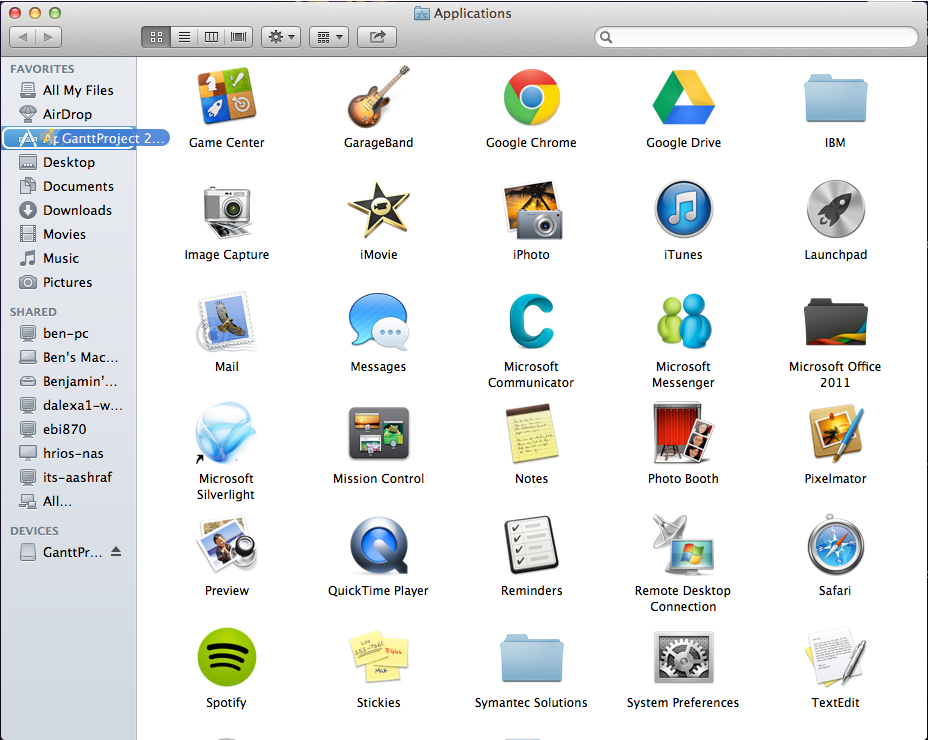Viewport: 928px width, 740px height.
Task: Eject the GanttProject device in sidebar
Action: tap(116, 552)
